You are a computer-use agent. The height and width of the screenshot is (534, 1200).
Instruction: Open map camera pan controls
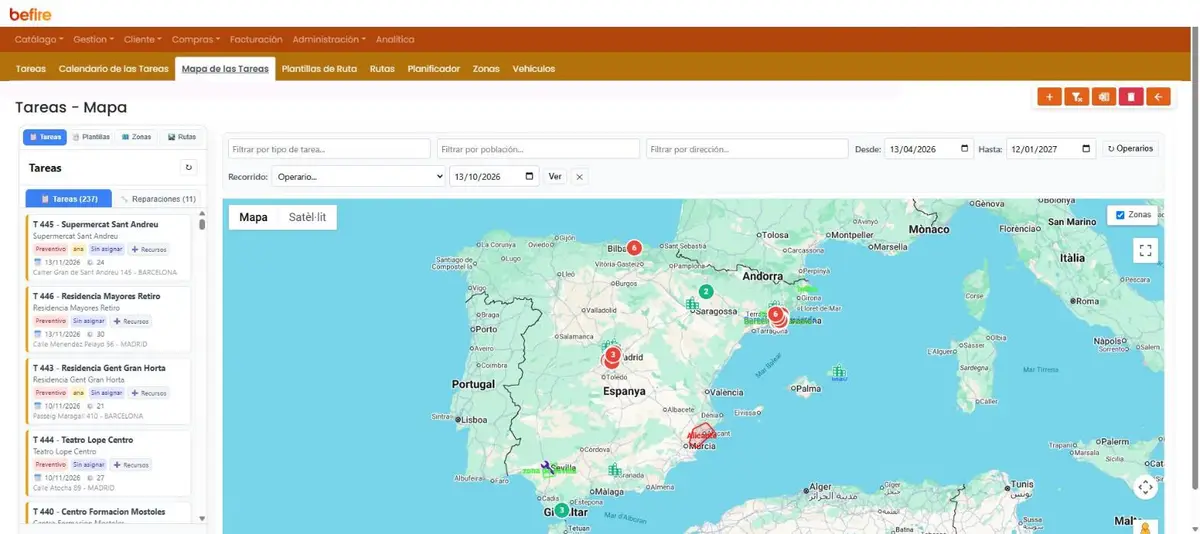[x=1146, y=487]
